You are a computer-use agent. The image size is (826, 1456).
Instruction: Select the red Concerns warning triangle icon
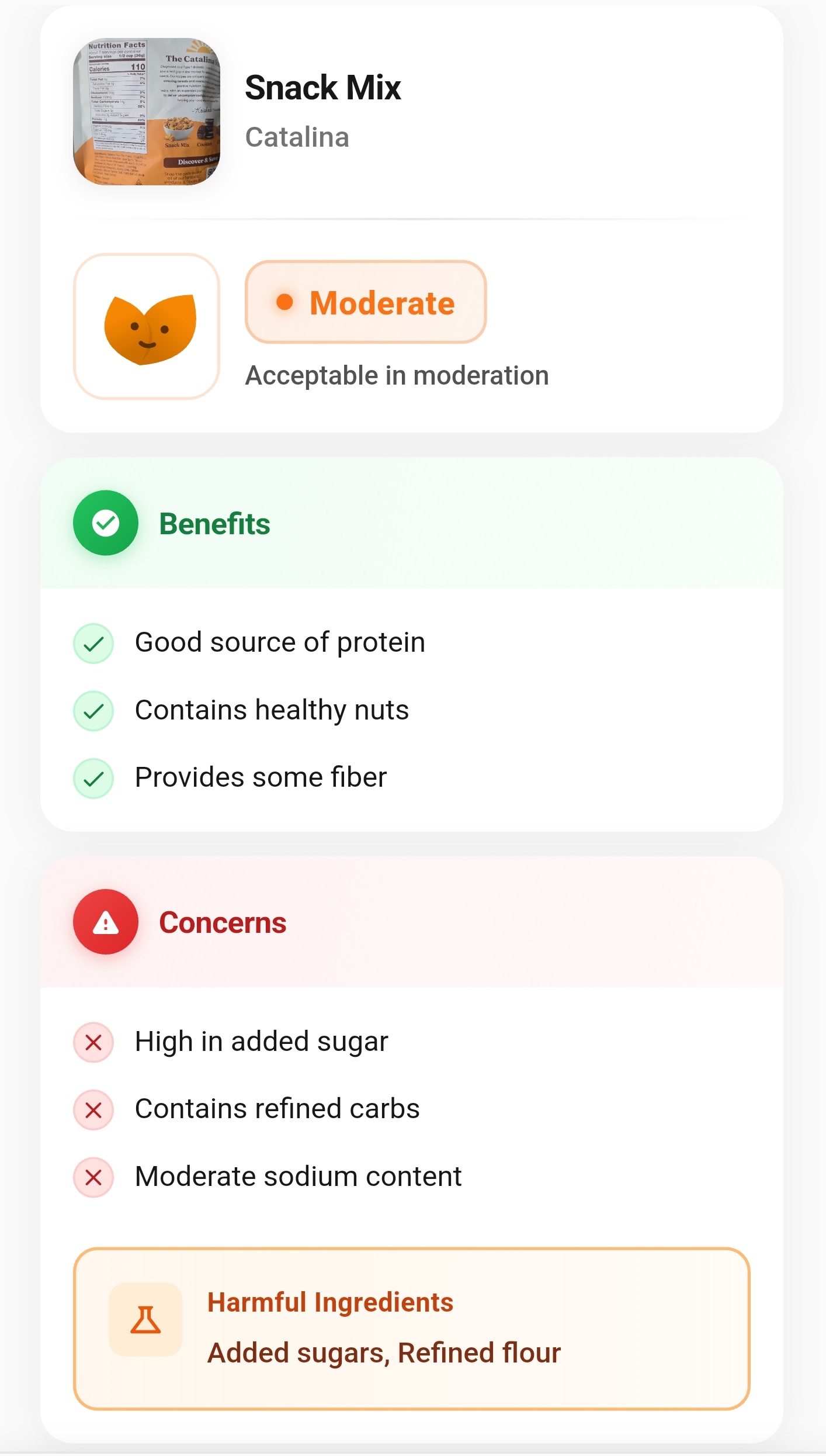click(x=105, y=921)
